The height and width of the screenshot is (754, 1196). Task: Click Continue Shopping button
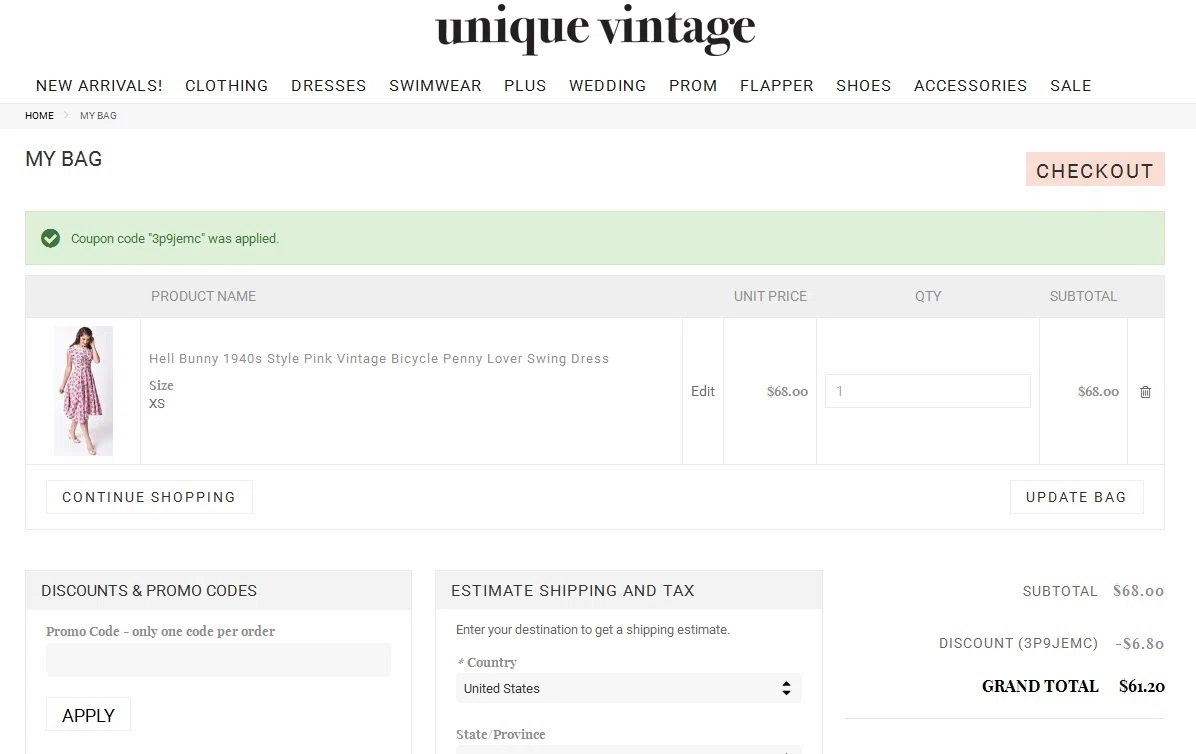(x=149, y=497)
